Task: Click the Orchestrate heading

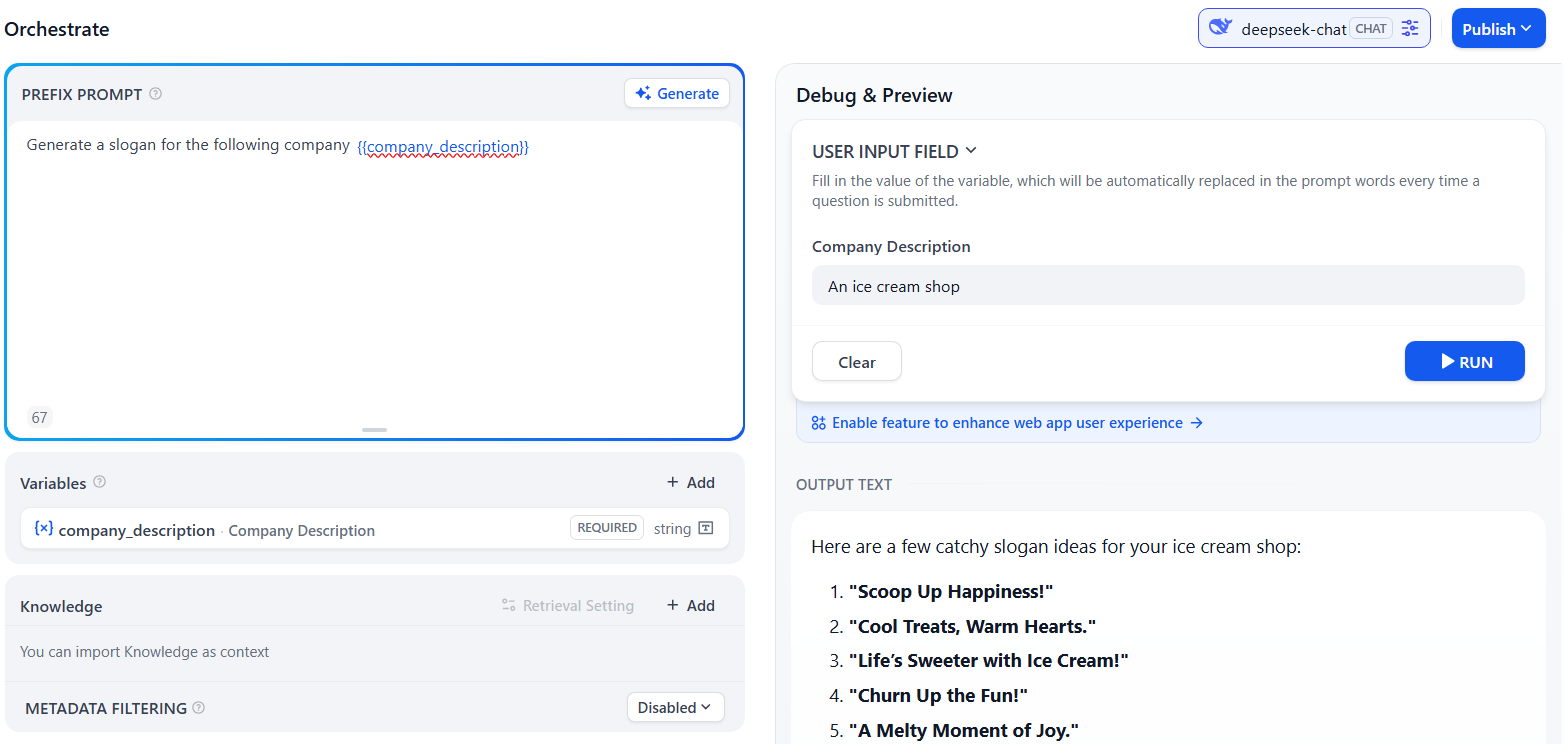Action: coord(57,29)
